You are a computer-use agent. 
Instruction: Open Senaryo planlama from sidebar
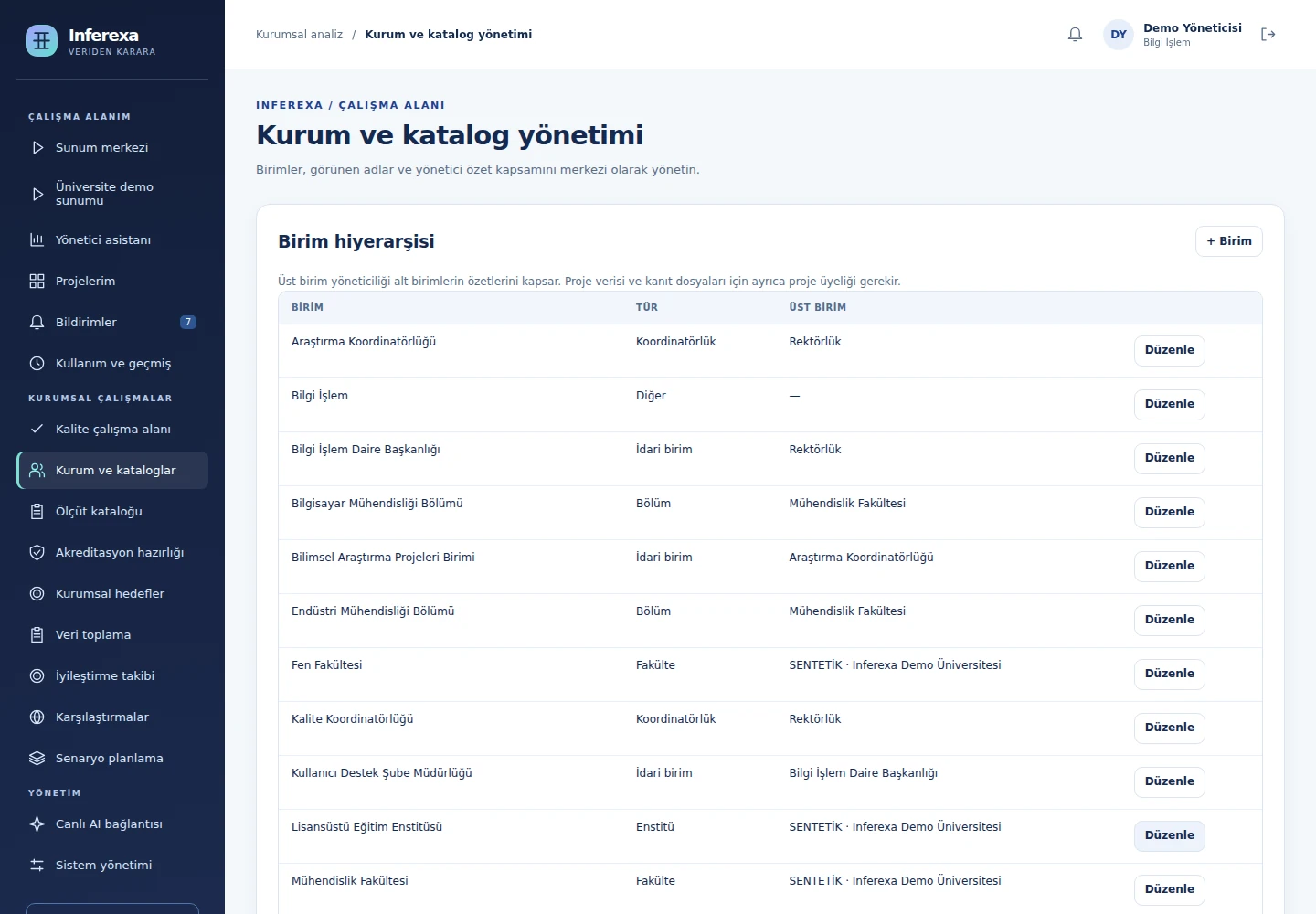(x=112, y=758)
